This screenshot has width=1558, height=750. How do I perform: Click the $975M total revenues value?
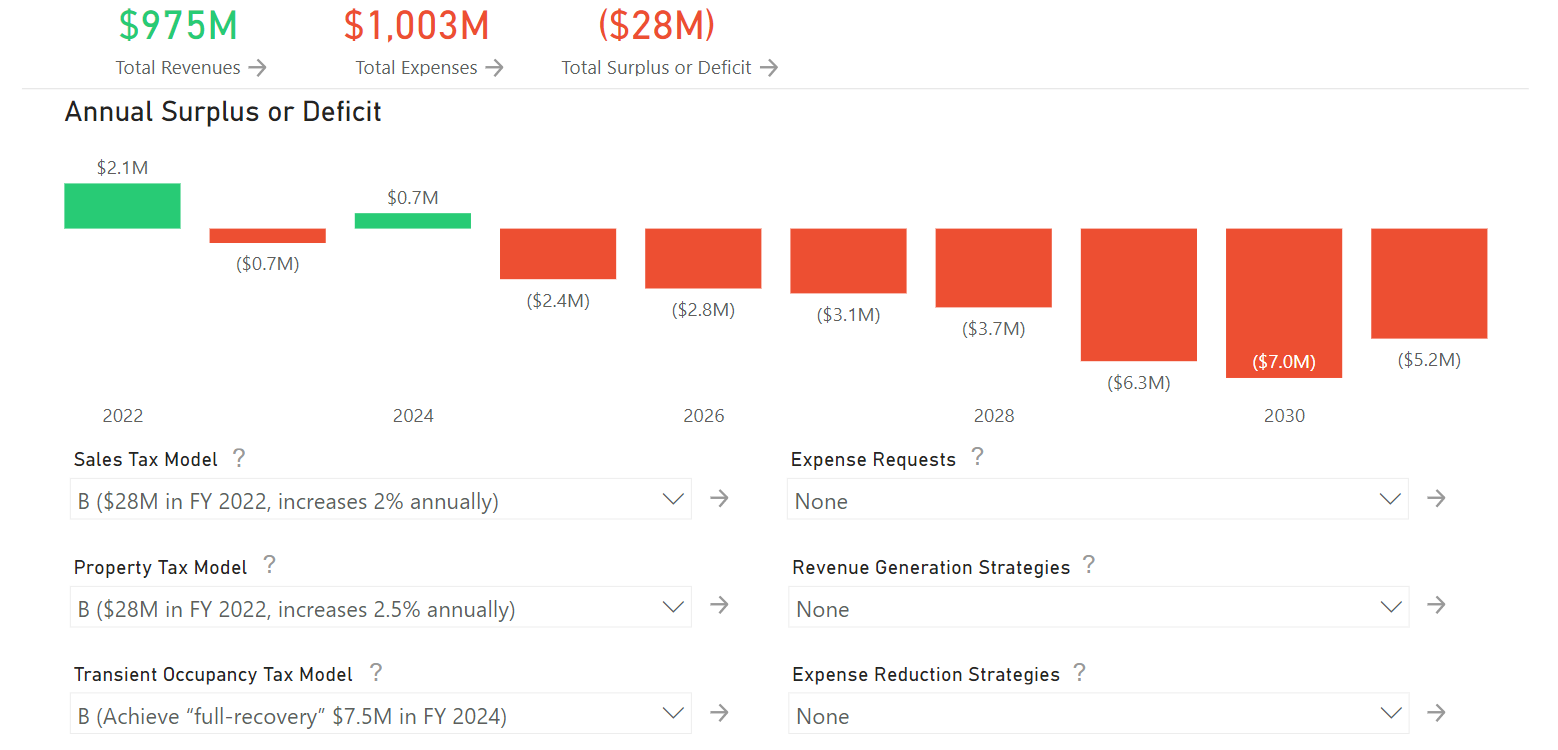click(178, 25)
